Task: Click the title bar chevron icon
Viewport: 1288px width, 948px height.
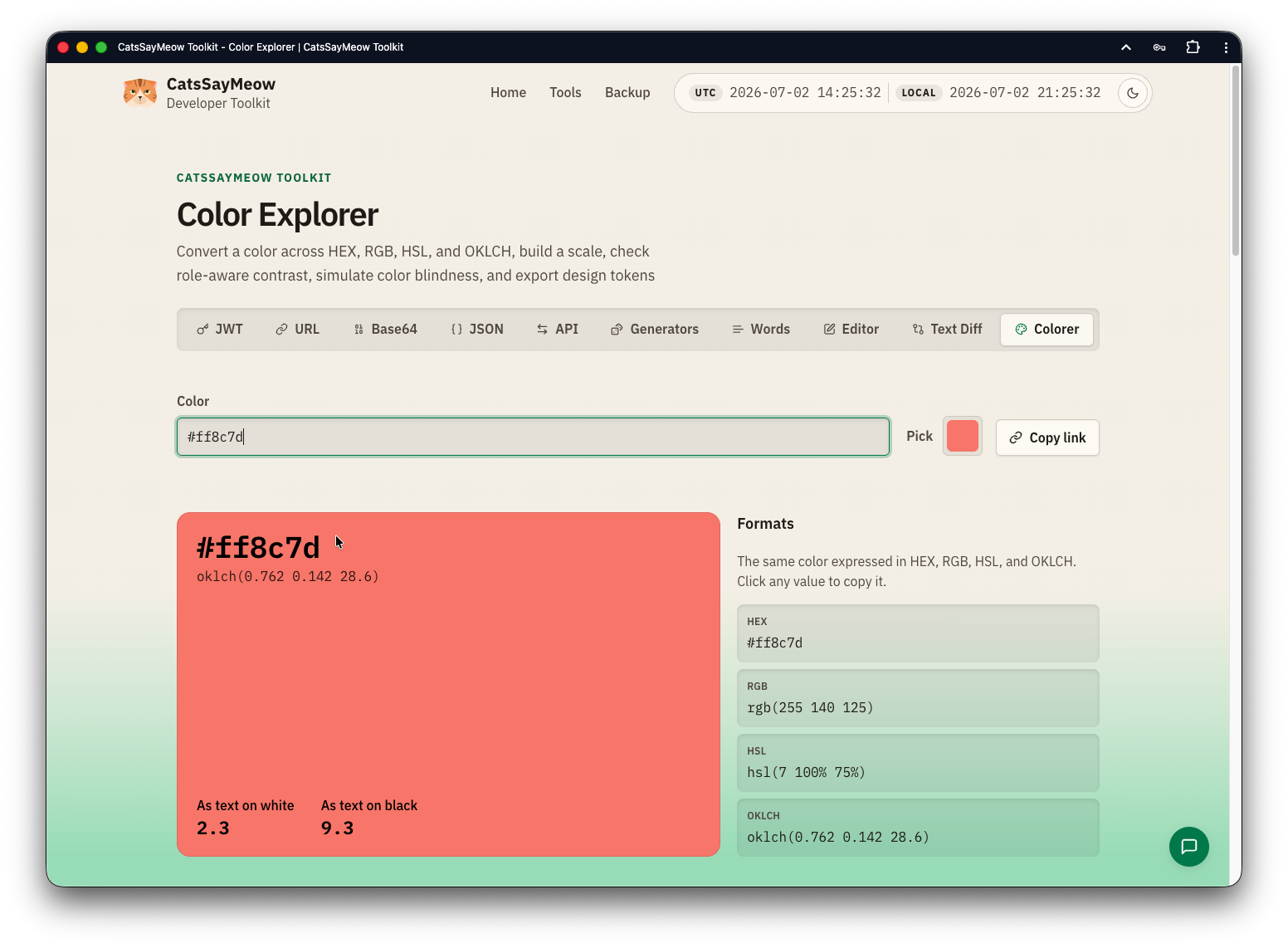Action: point(1126,47)
